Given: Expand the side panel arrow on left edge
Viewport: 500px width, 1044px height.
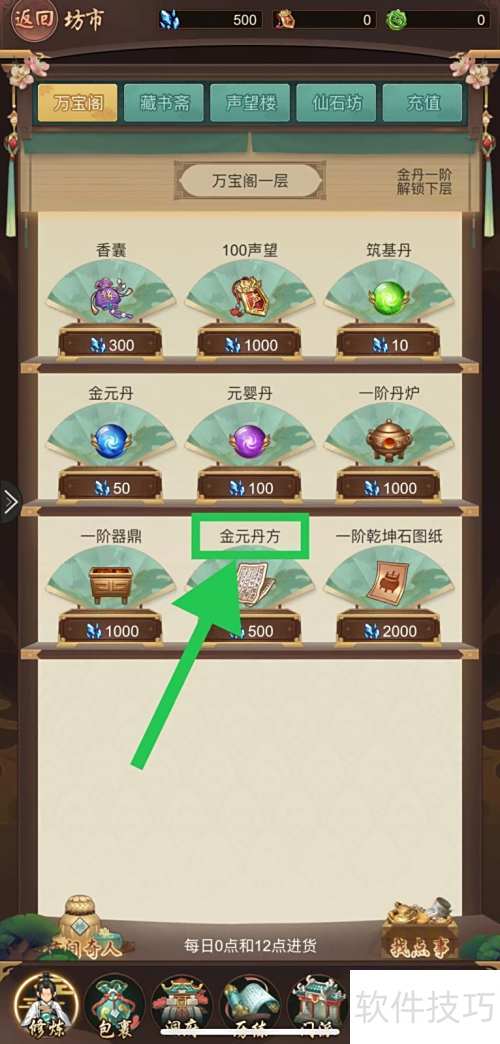Looking at the screenshot, I should click(10, 502).
